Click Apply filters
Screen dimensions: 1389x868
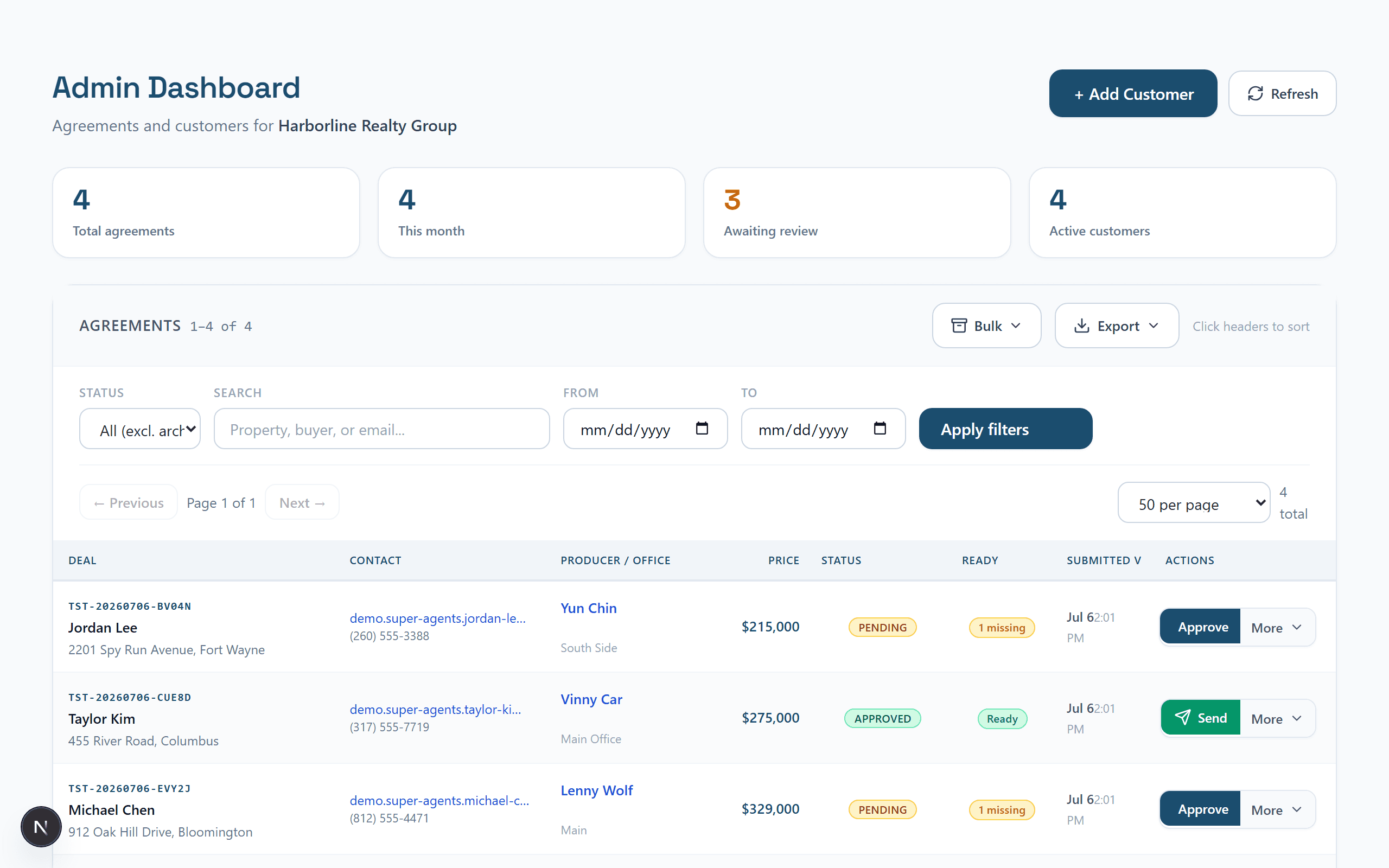pos(1005,429)
